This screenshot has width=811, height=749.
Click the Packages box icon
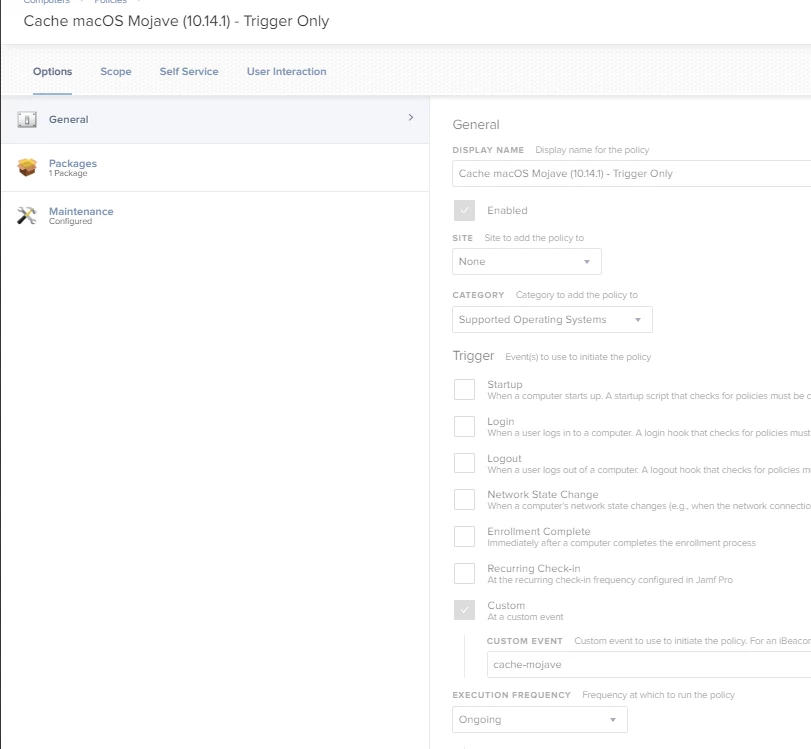pyautogui.click(x=27, y=167)
